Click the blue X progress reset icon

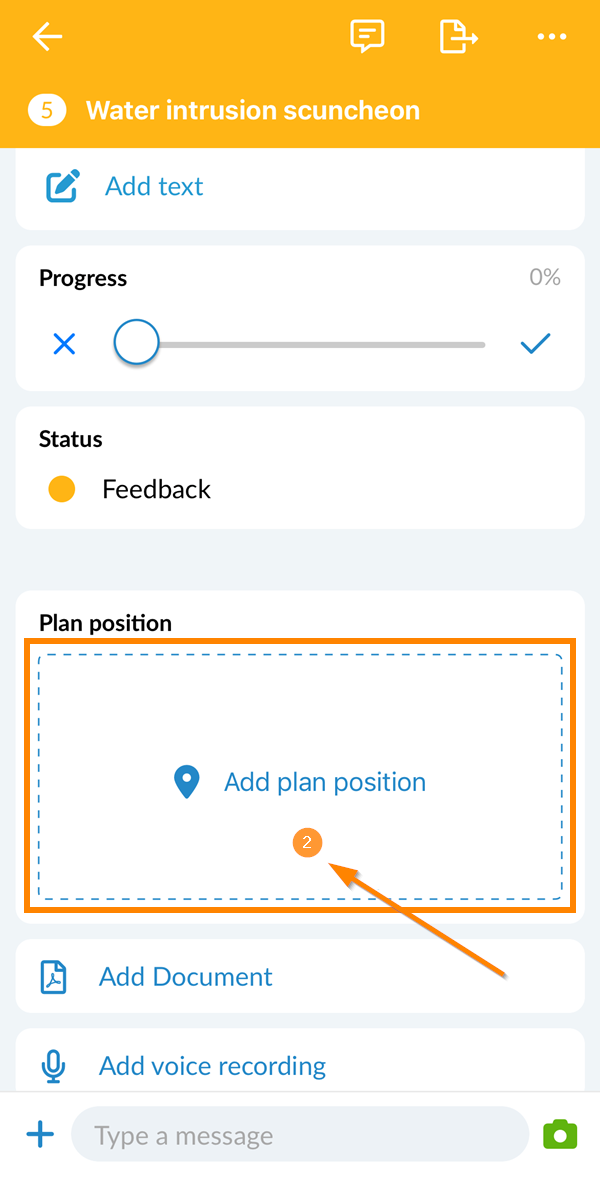(64, 345)
